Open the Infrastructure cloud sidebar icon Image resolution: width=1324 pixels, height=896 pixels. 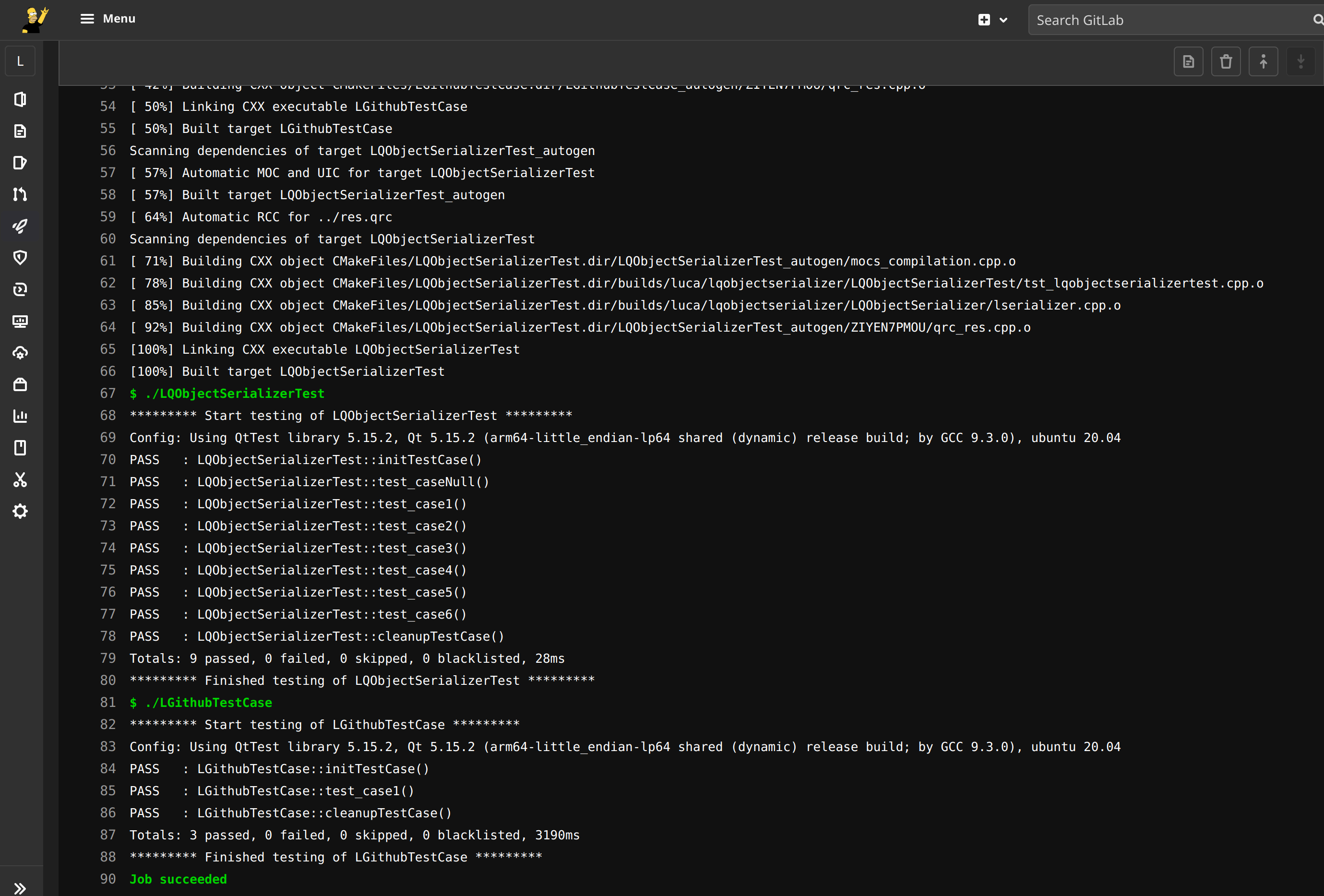tap(20, 353)
